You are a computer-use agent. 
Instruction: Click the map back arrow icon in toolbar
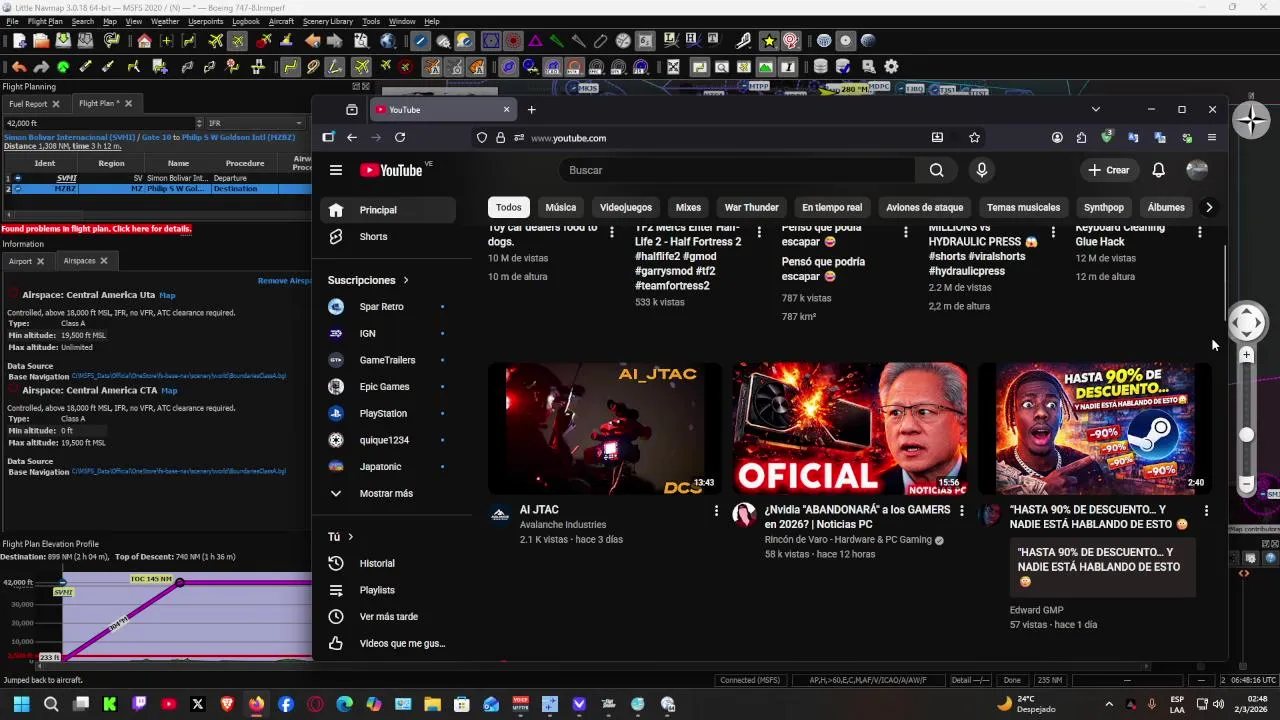tap(313, 41)
